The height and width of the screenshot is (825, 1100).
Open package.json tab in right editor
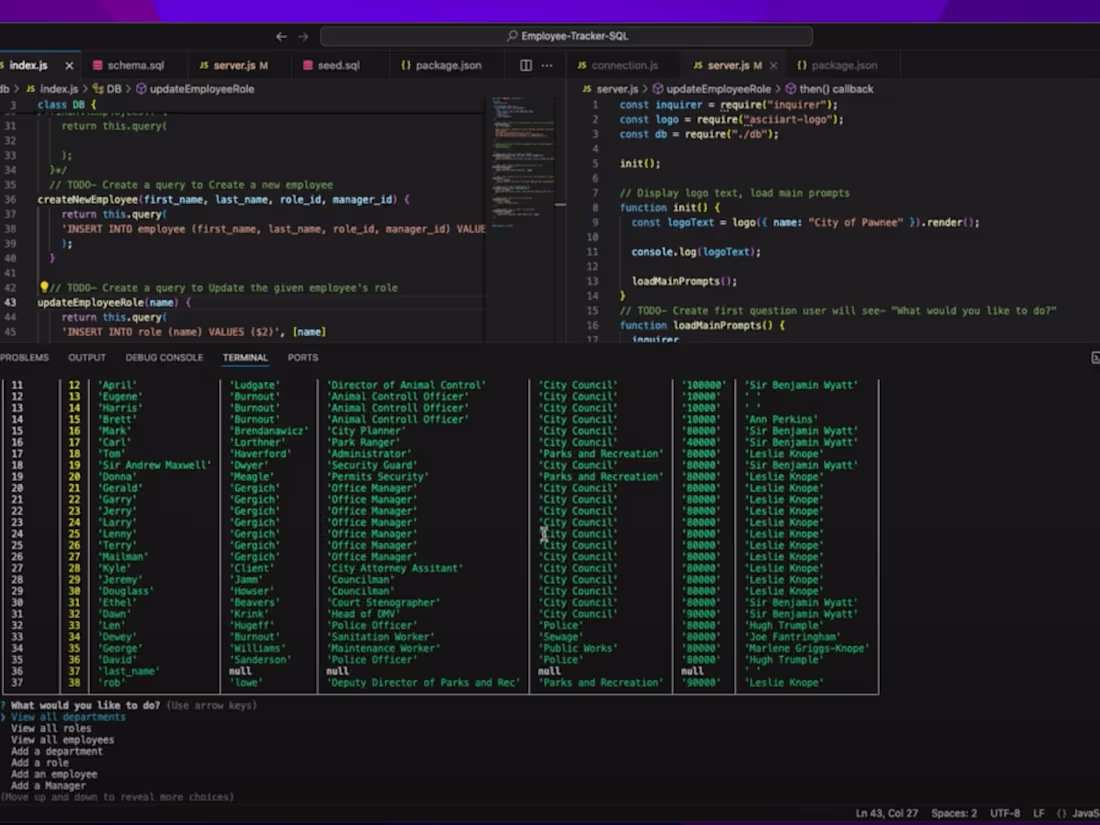838,65
